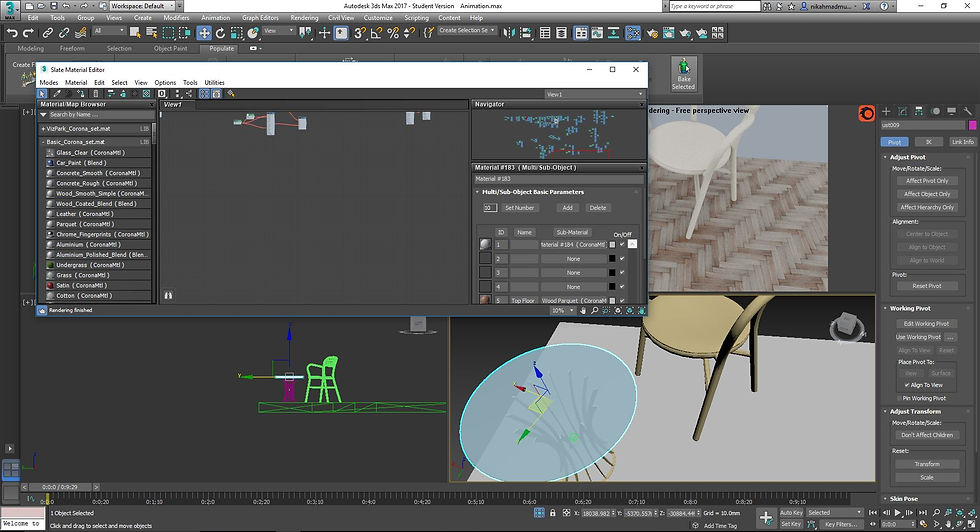
Task: Toggle On/Off checkbox for Top Floor row
Action: tap(622, 301)
